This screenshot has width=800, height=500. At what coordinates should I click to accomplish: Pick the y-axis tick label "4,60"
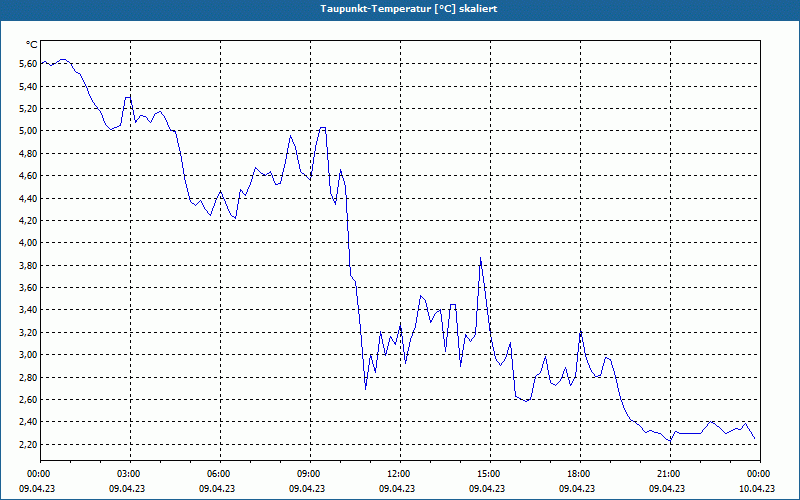coord(29,176)
